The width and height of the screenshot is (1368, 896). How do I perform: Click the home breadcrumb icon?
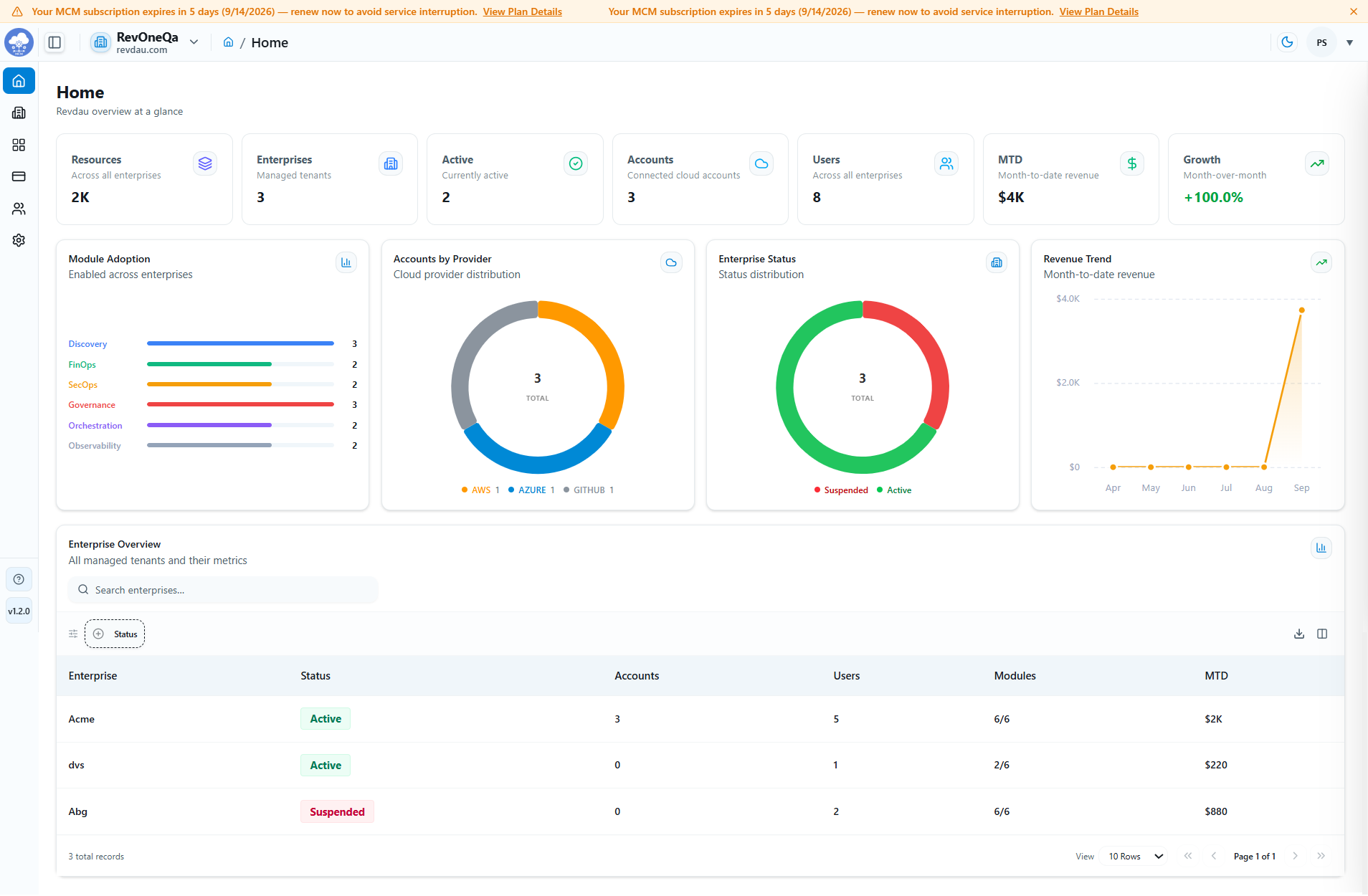(x=229, y=42)
